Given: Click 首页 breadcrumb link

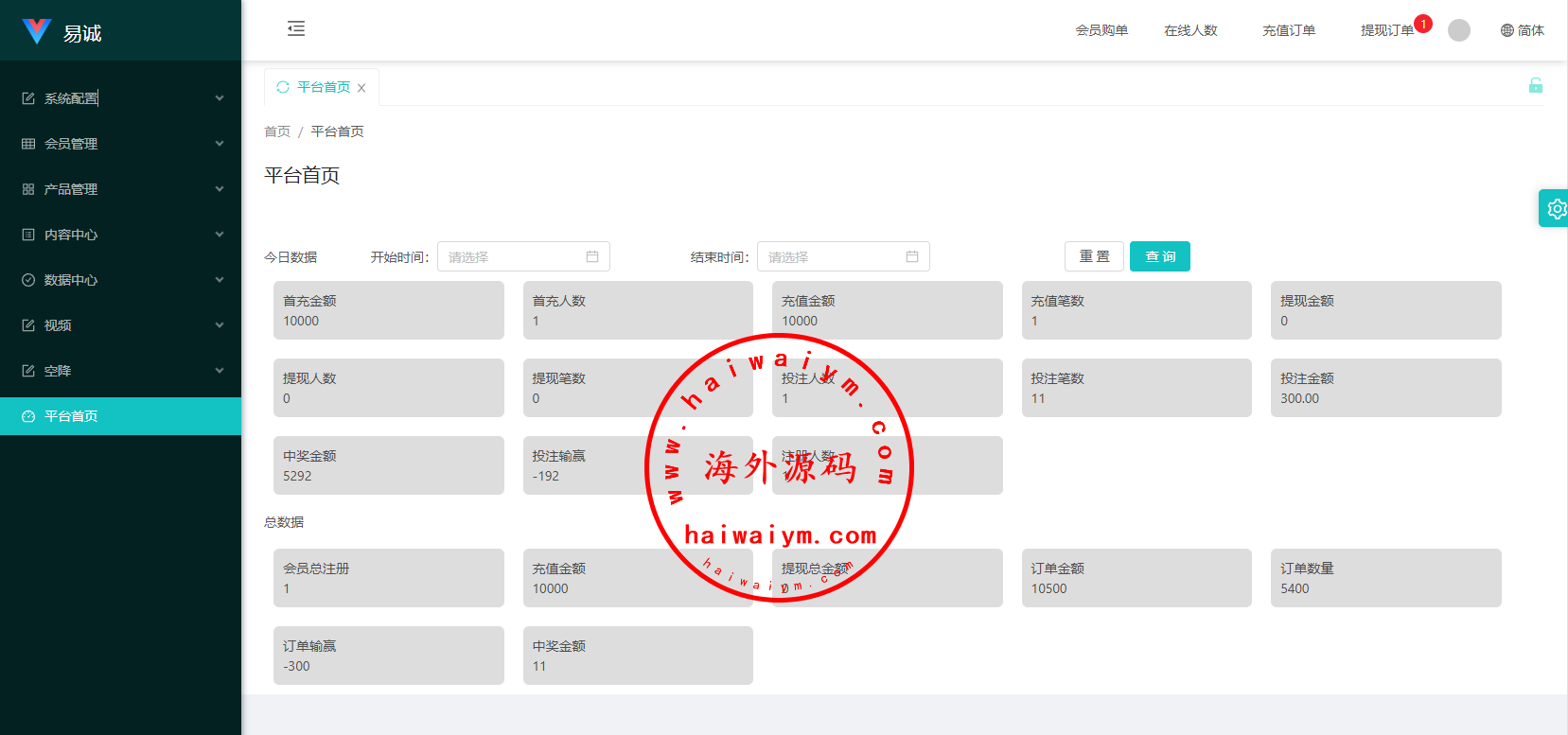Looking at the screenshot, I should click(x=277, y=131).
